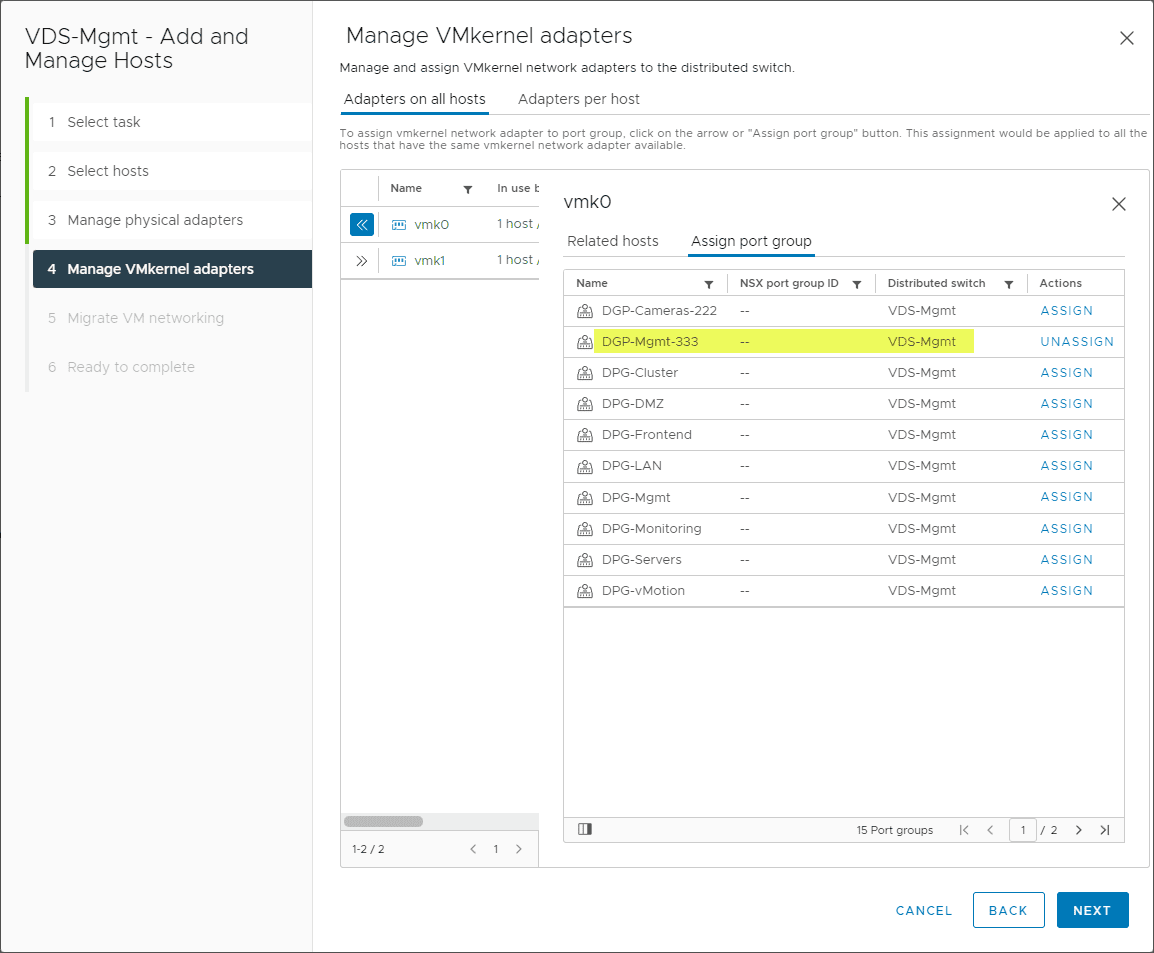Screen dimensions: 1154x953
Task: Close the vmk0 assignment panel
Action: pyautogui.click(x=1118, y=203)
